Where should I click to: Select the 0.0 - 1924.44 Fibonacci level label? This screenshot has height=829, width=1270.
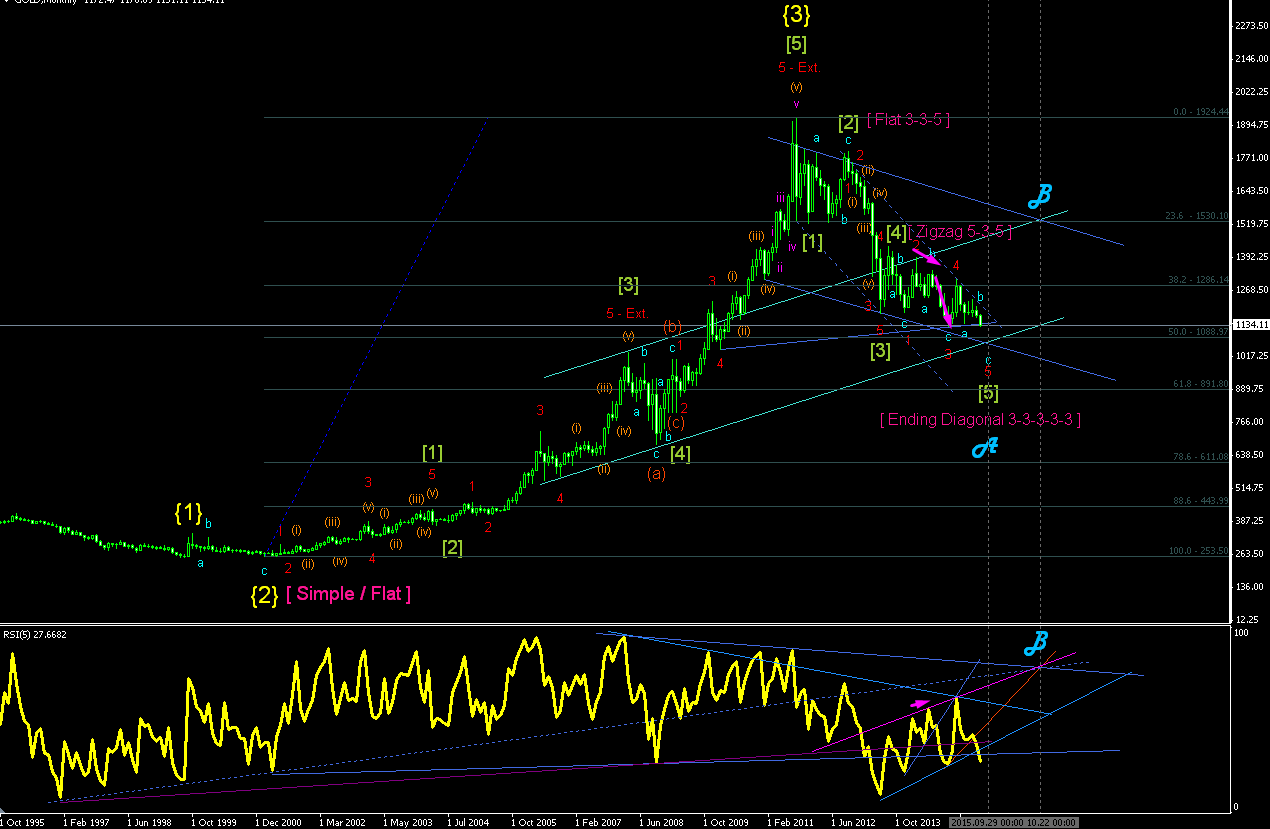[x=1199, y=113]
